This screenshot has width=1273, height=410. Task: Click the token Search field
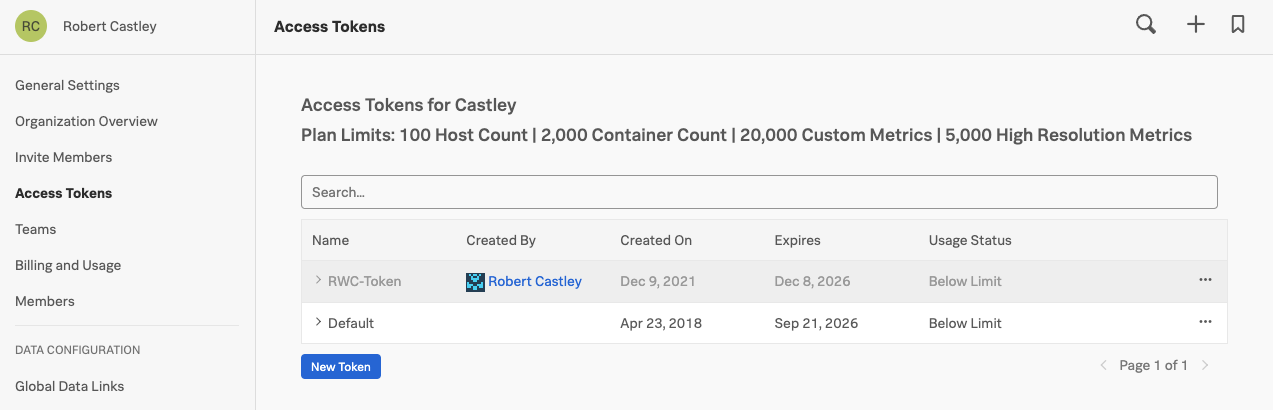[759, 192]
